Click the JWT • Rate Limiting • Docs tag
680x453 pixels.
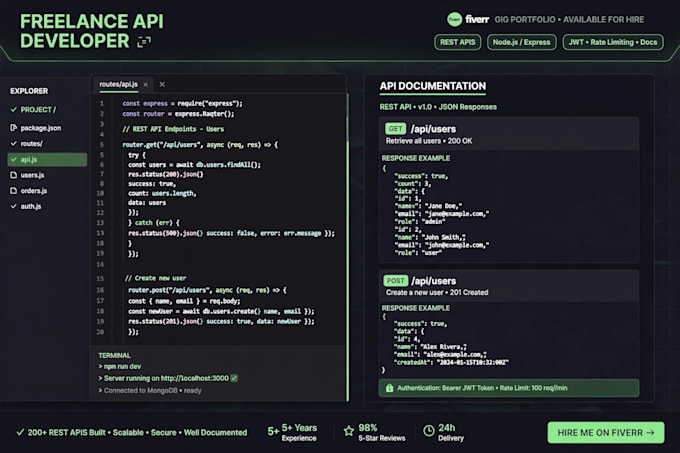[613, 42]
